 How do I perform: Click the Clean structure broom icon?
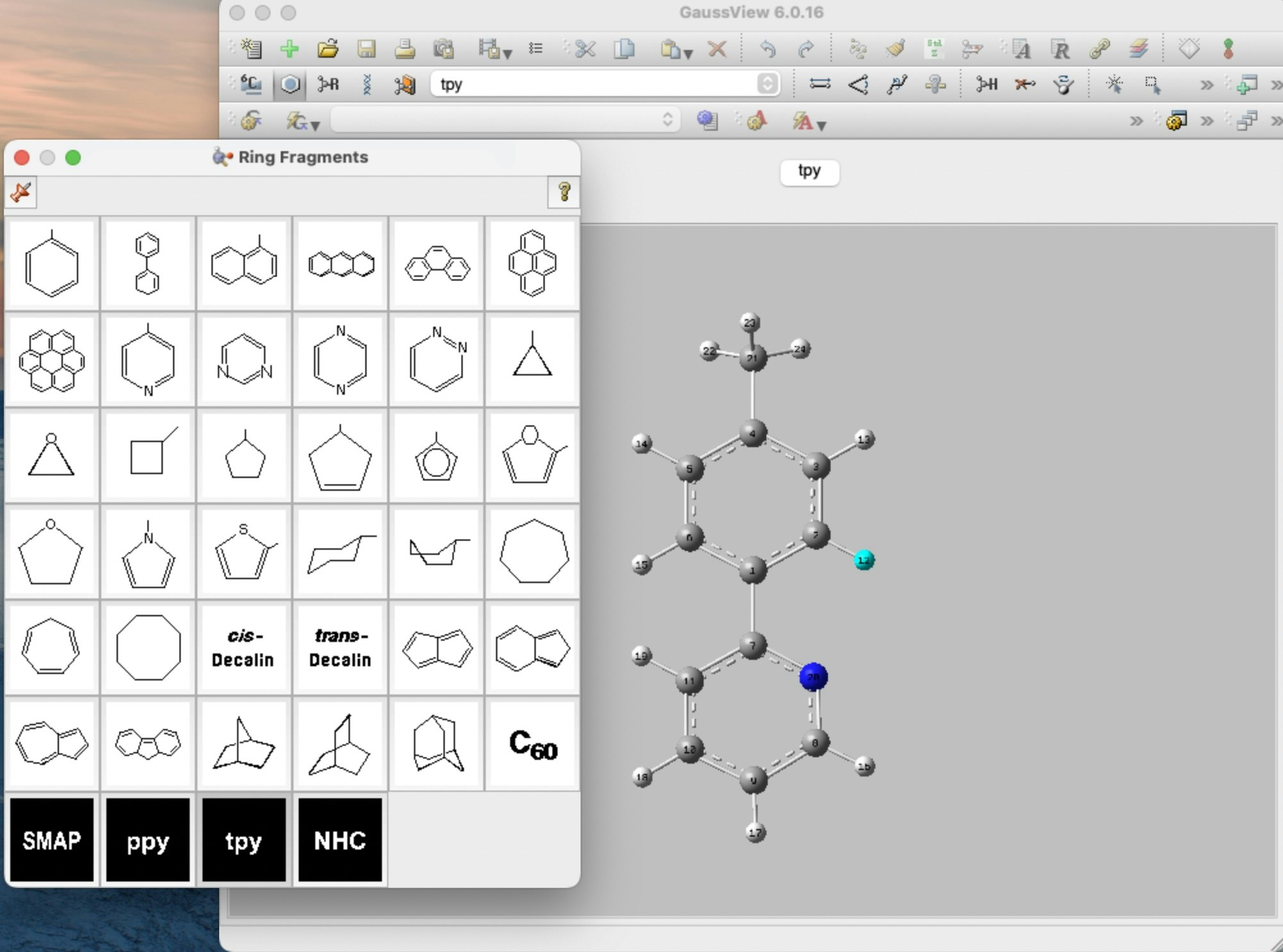coord(895,49)
